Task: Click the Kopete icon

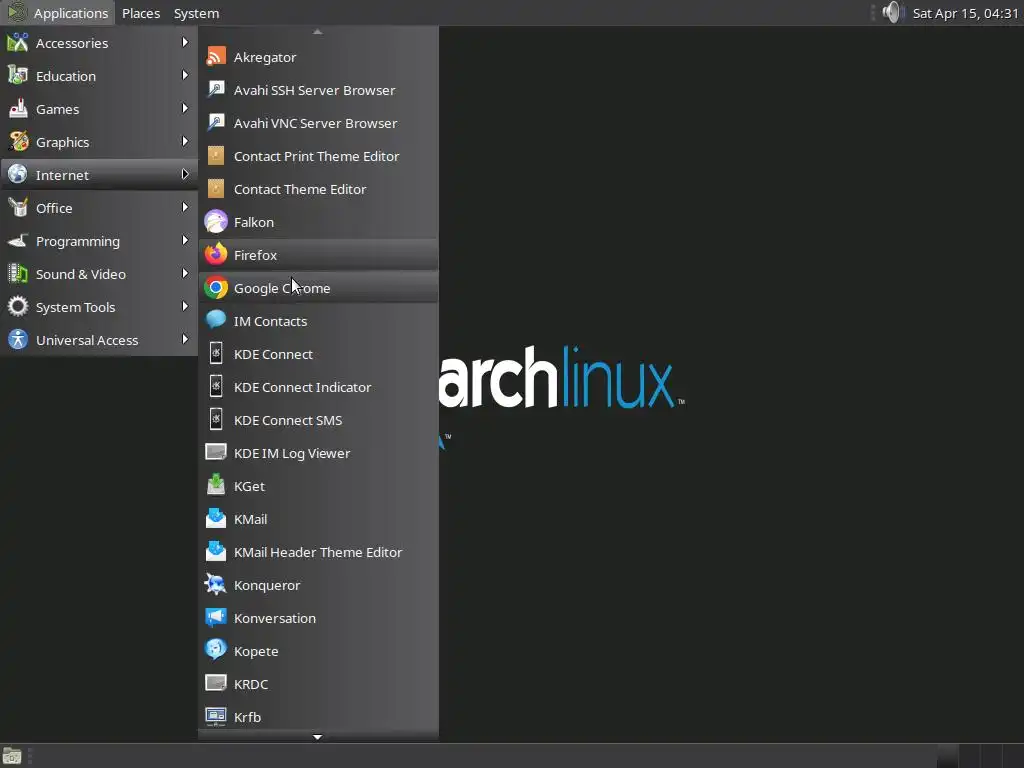Action: coord(216,650)
